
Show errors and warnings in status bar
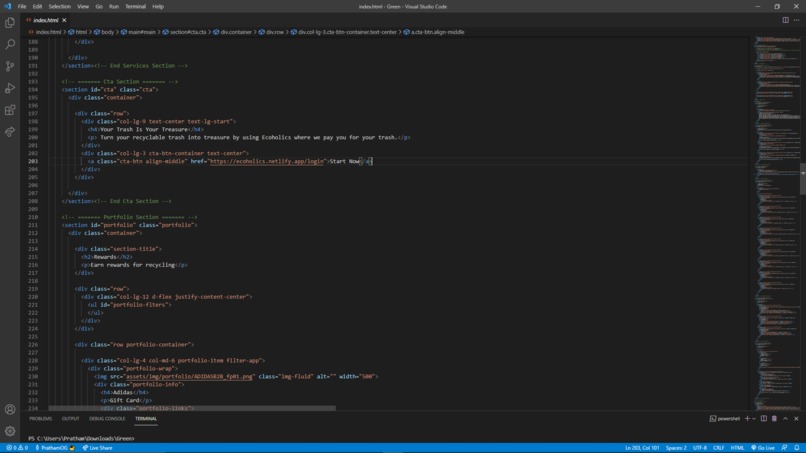click(x=17, y=448)
